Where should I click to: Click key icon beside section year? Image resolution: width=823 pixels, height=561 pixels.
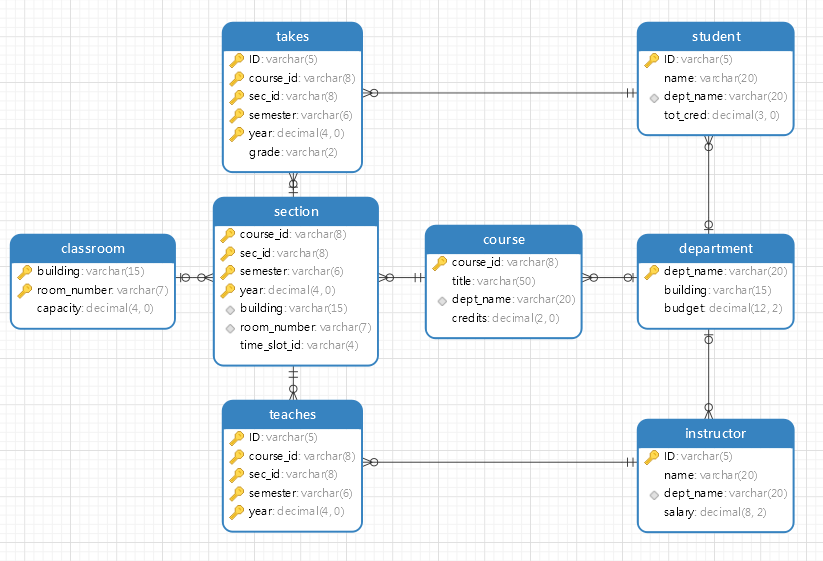228,290
